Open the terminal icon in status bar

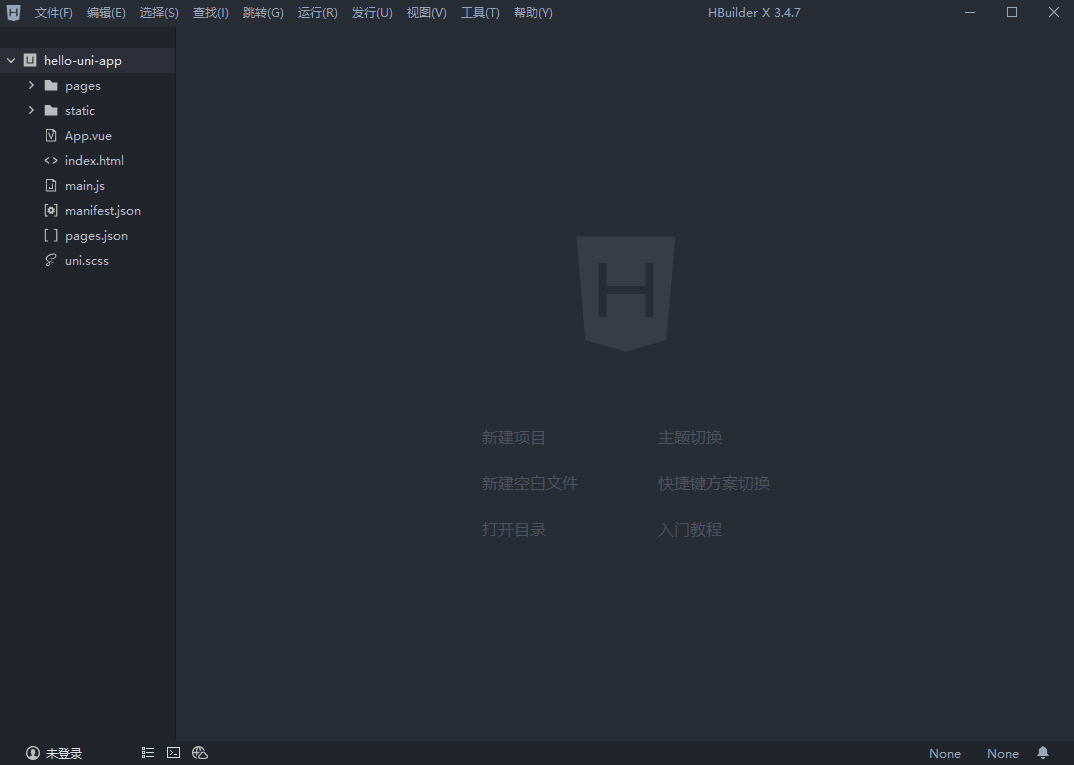pos(173,753)
